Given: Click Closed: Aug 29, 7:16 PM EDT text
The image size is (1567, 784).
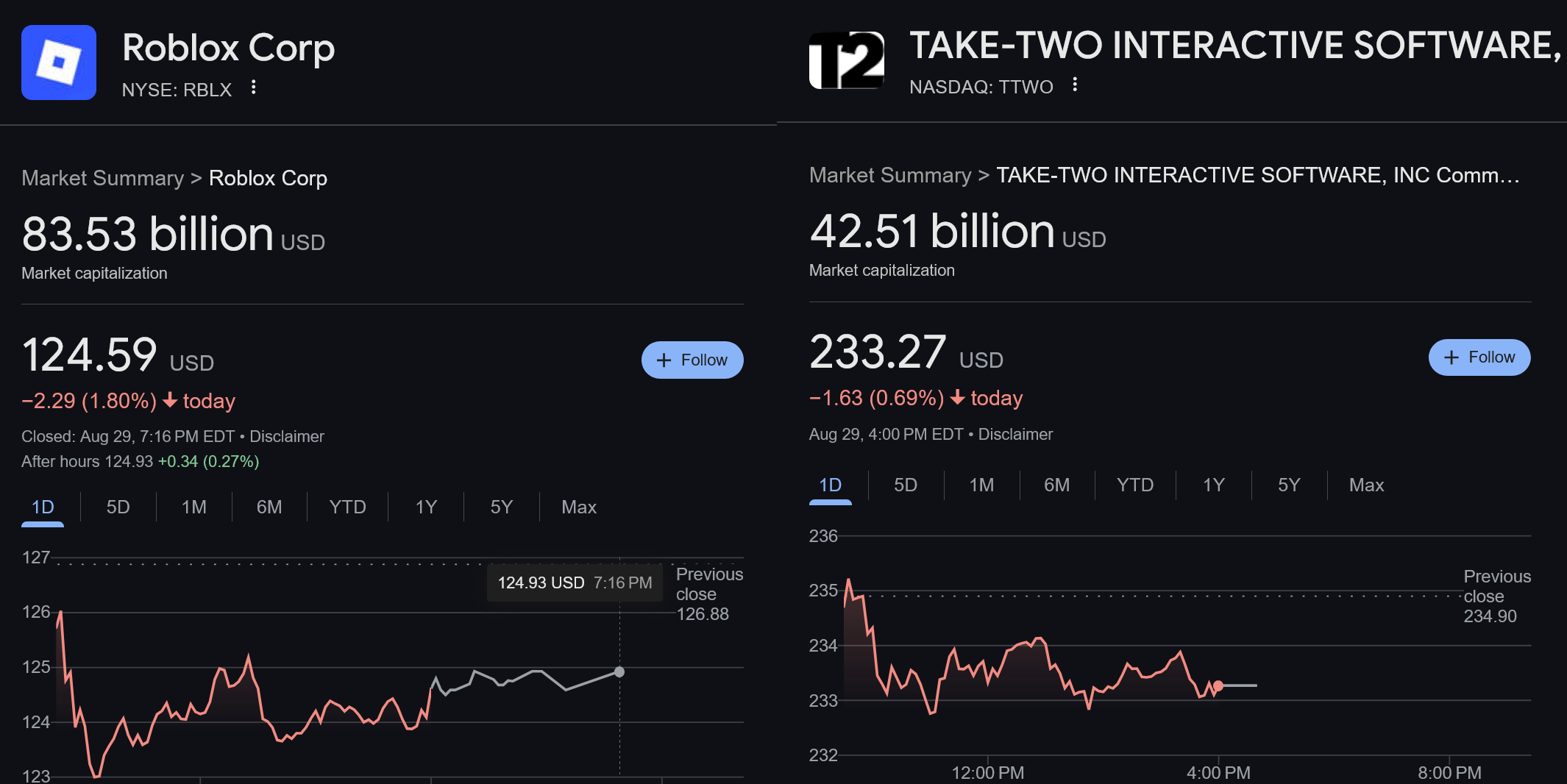Looking at the screenshot, I should (x=128, y=436).
